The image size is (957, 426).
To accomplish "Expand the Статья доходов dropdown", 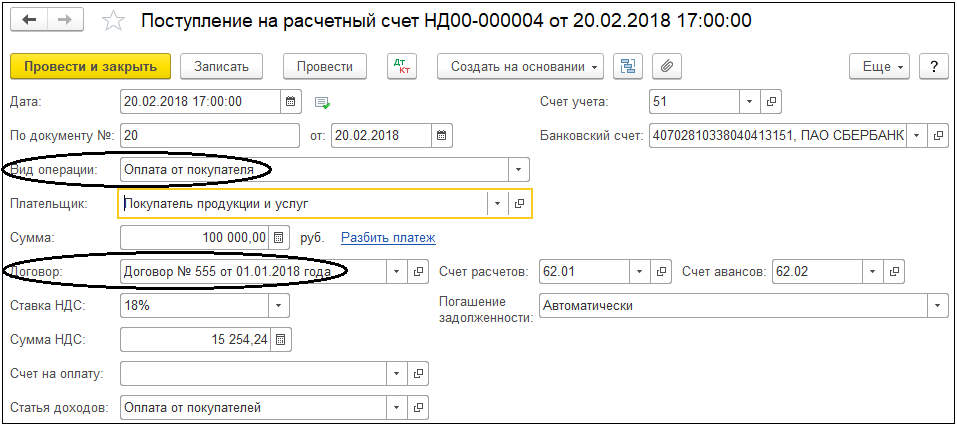I will tap(397, 407).
